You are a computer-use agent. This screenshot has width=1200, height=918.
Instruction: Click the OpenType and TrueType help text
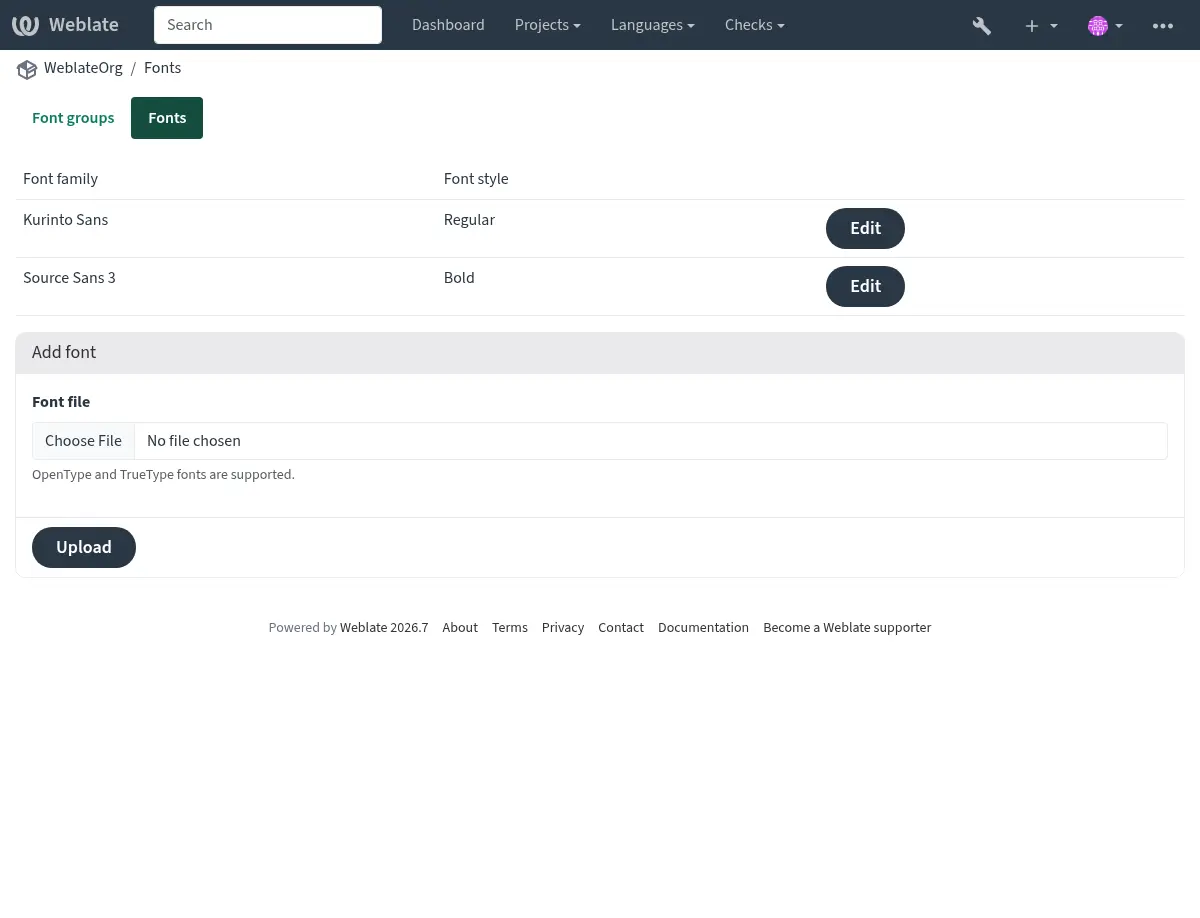[x=163, y=475]
